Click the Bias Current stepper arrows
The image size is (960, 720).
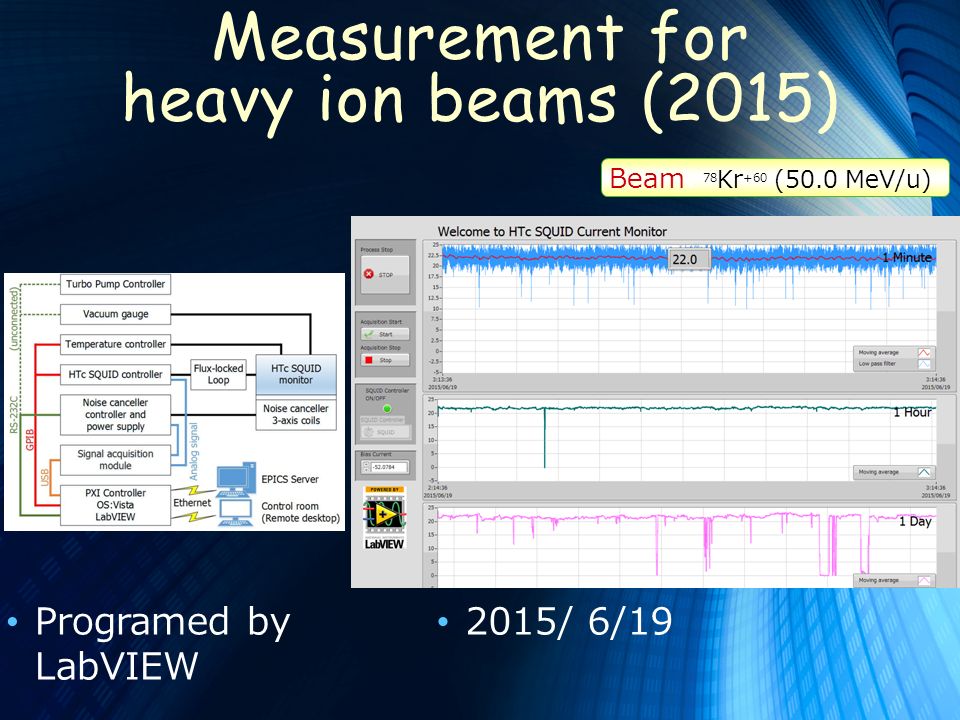(x=366, y=467)
